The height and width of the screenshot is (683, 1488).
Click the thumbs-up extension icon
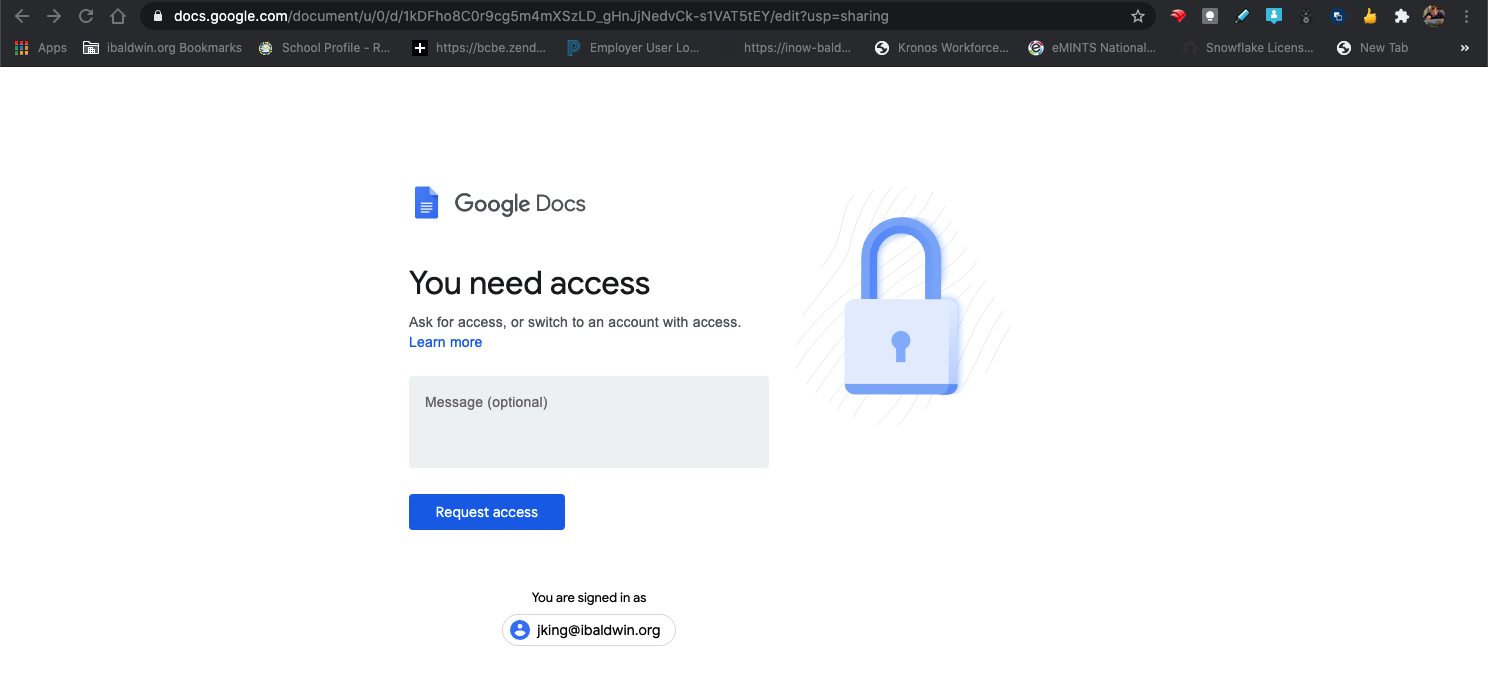pos(1369,16)
